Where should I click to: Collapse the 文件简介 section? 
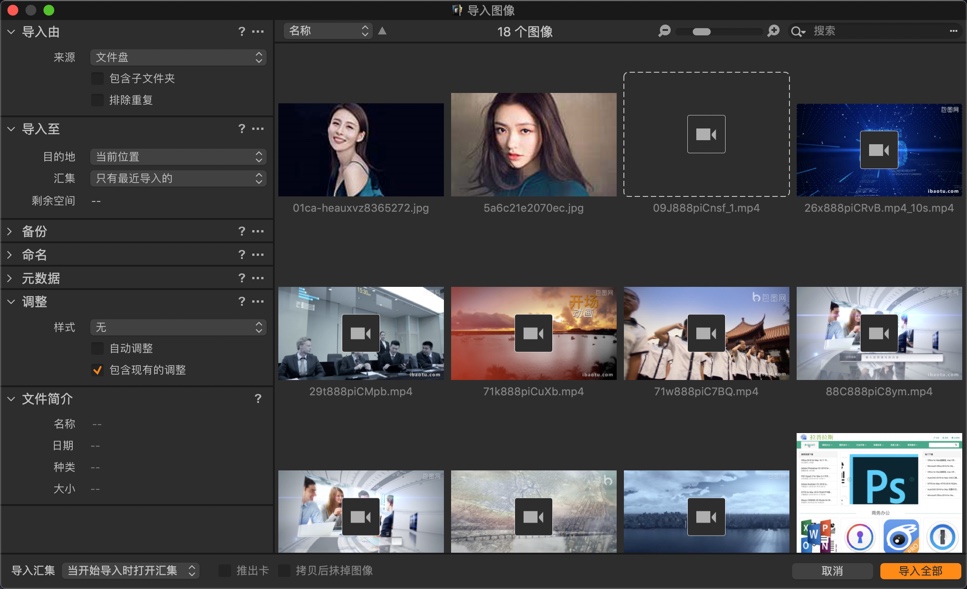click(10, 398)
